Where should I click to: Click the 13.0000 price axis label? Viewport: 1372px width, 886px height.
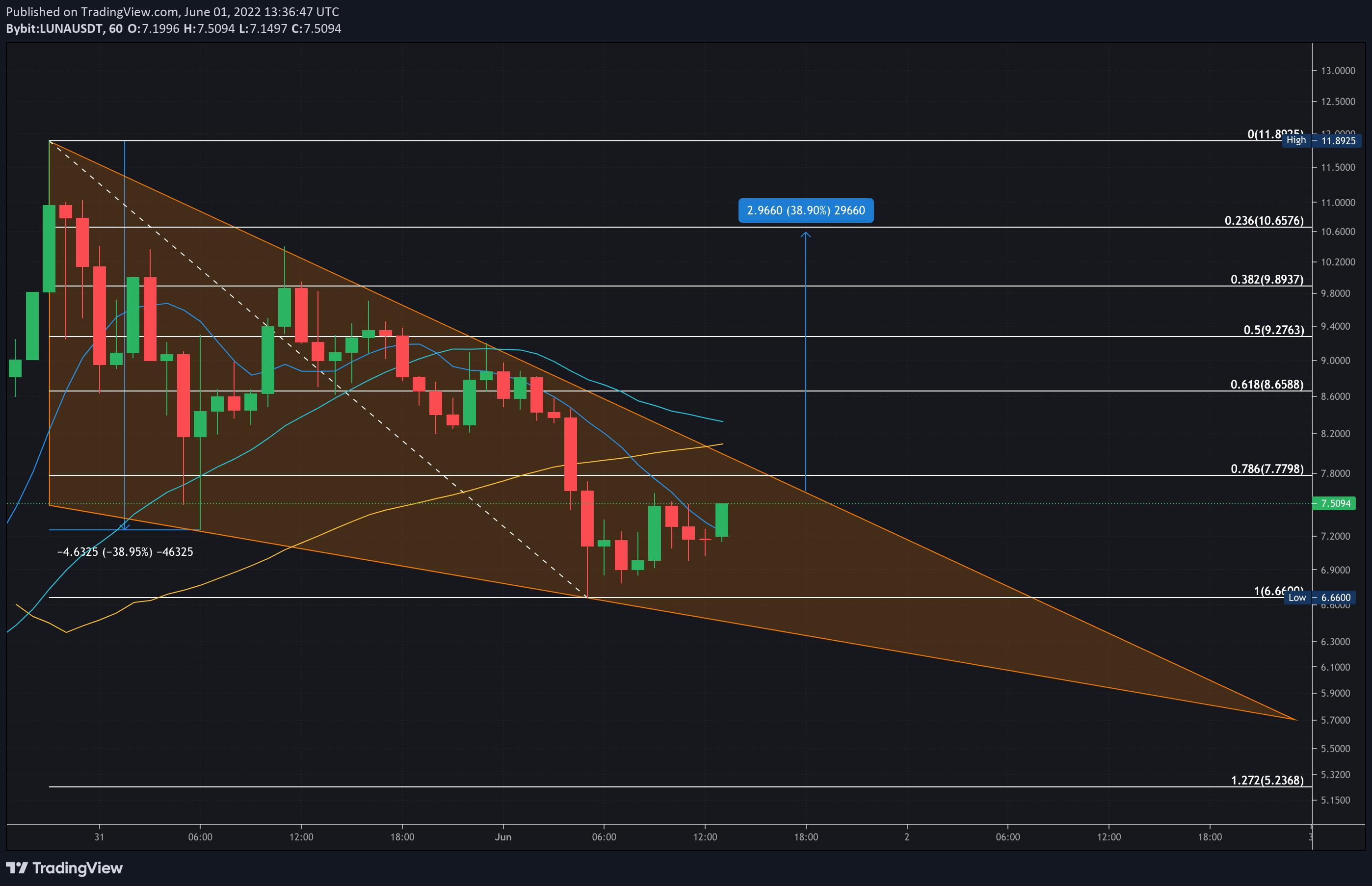pos(1338,71)
